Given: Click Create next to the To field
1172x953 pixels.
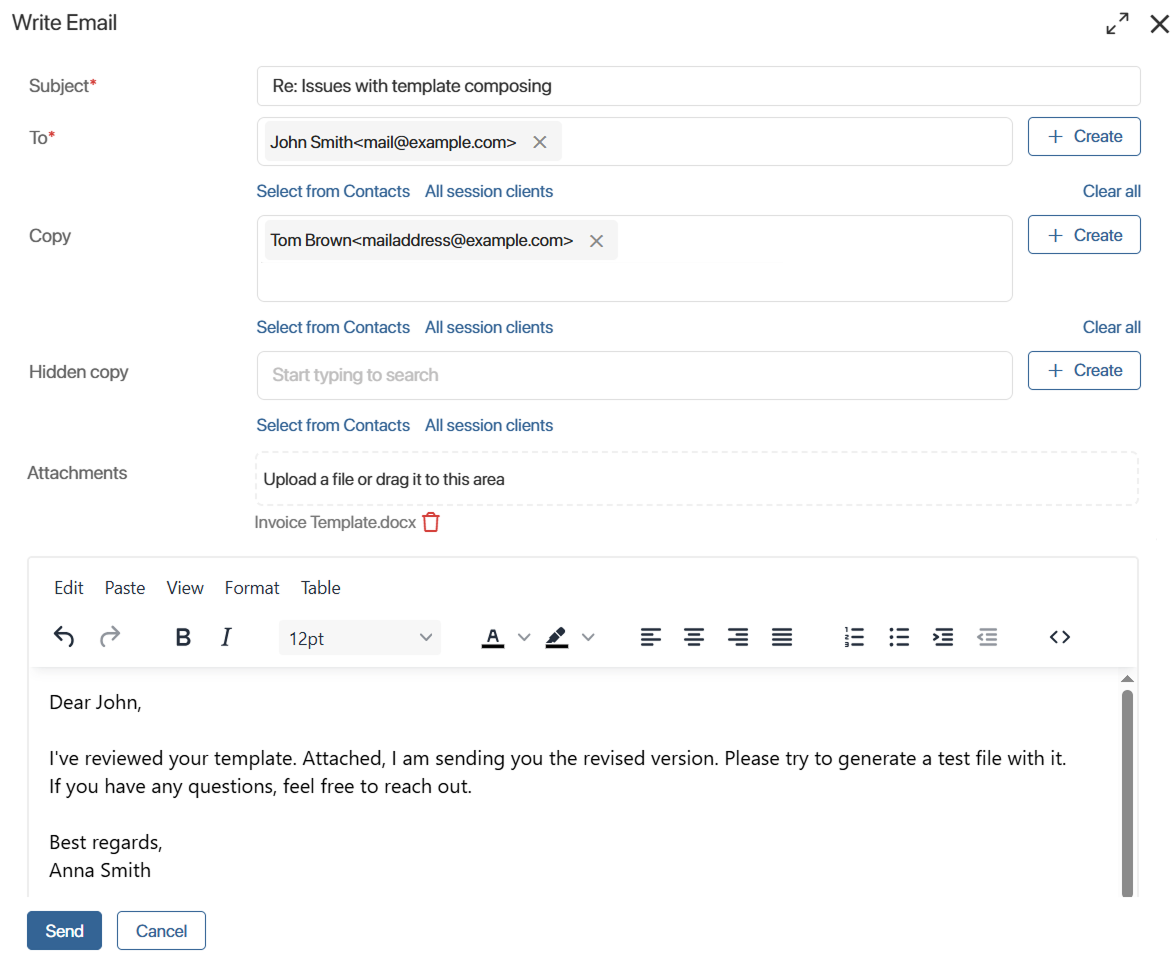Looking at the screenshot, I should pyautogui.click(x=1084, y=136).
